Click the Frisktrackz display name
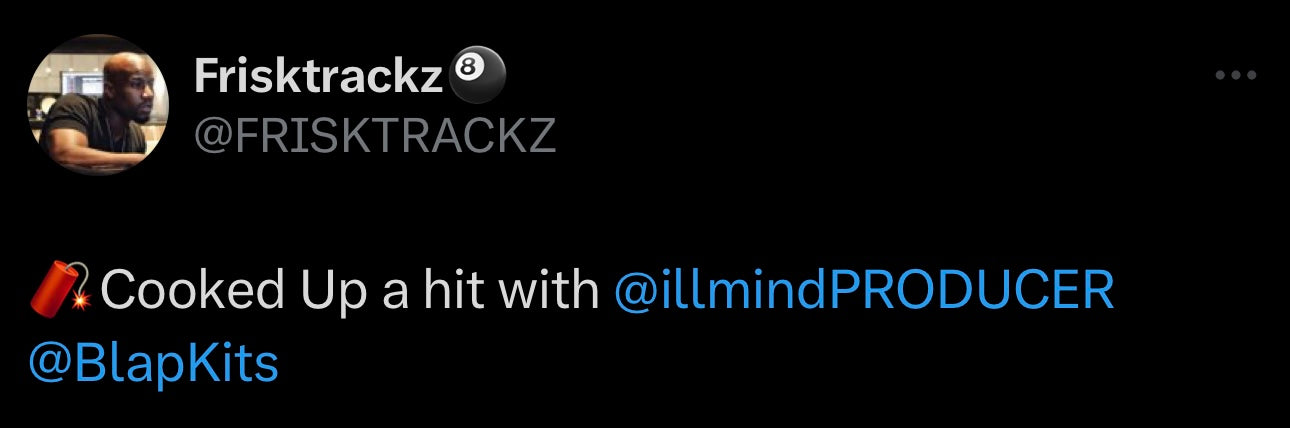This screenshot has height=428, width=1290. 318,76
